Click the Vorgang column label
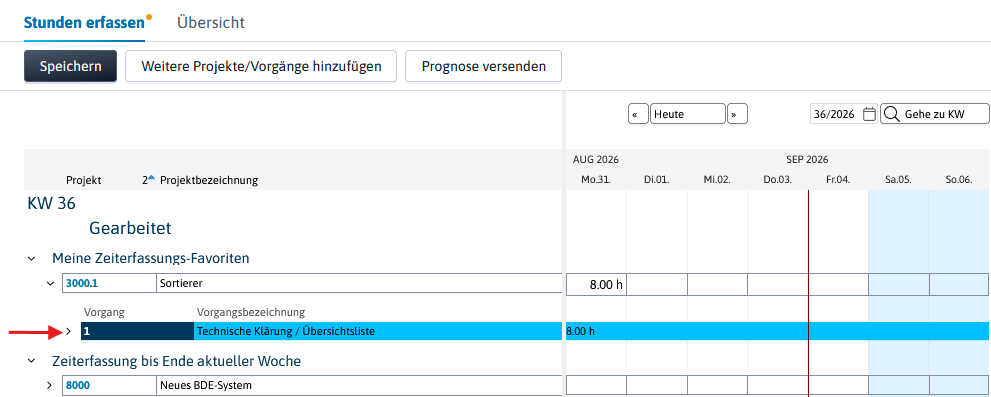 tap(104, 312)
